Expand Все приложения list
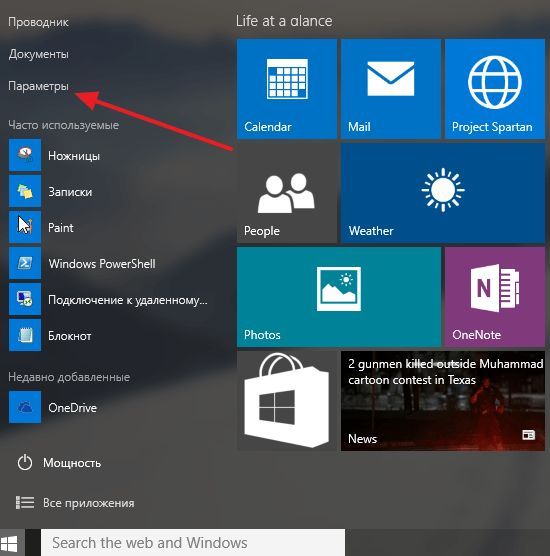This screenshot has width=550, height=556. (75, 503)
